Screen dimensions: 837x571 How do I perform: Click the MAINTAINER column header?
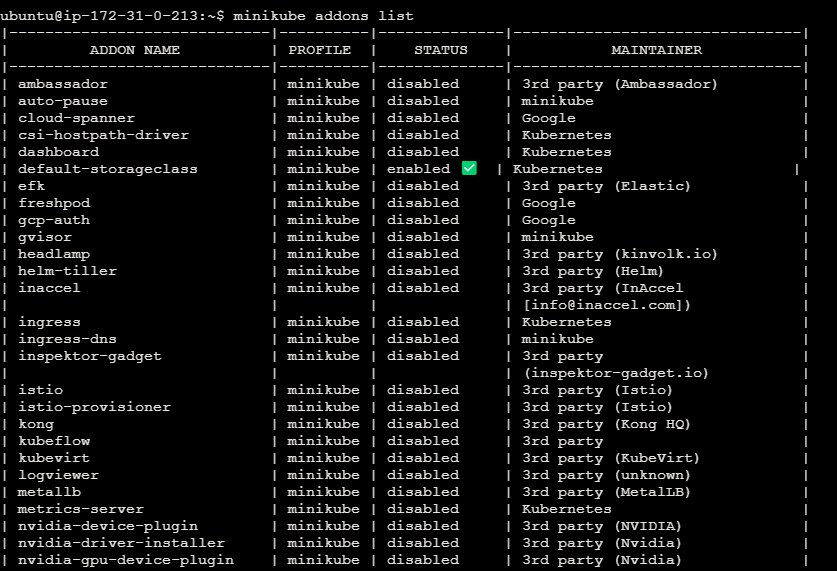click(x=657, y=50)
